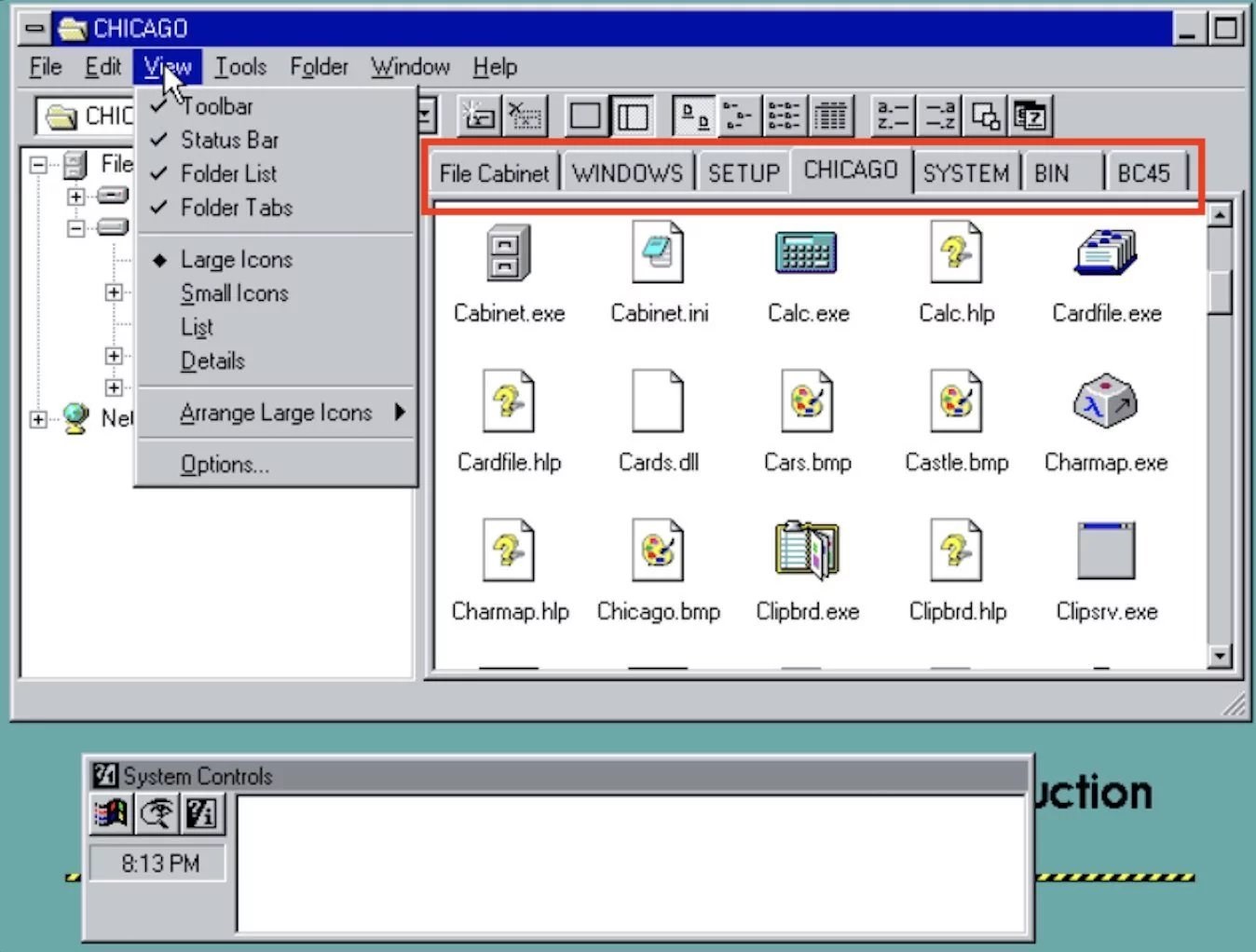This screenshot has width=1256, height=952.
Task: Open Options from the View menu
Action: (x=276, y=464)
